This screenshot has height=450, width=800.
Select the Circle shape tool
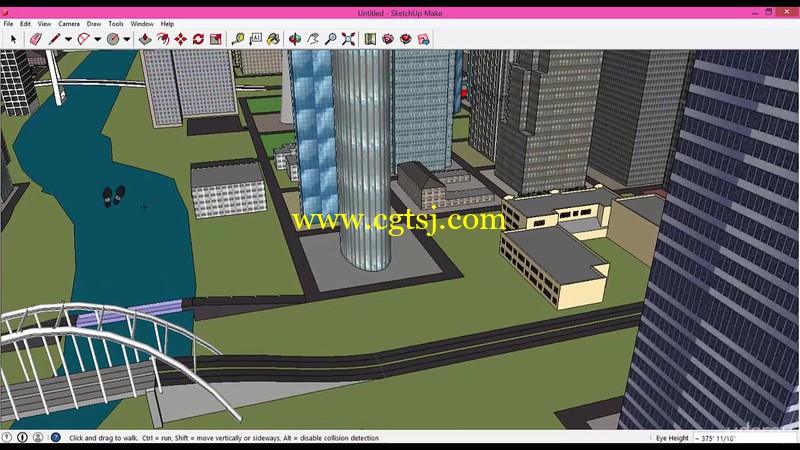point(113,39)
